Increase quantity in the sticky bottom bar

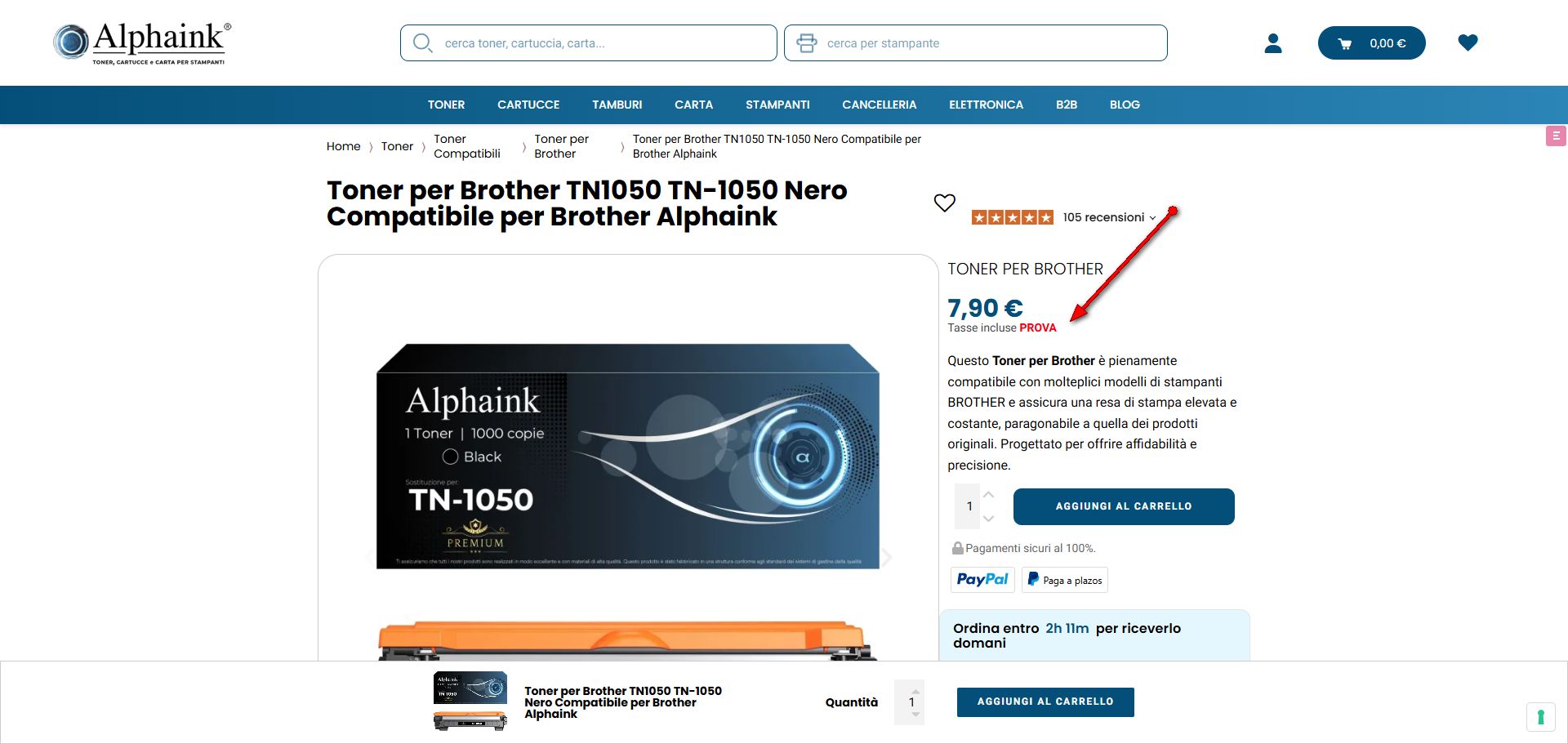[x=915, y=692]
